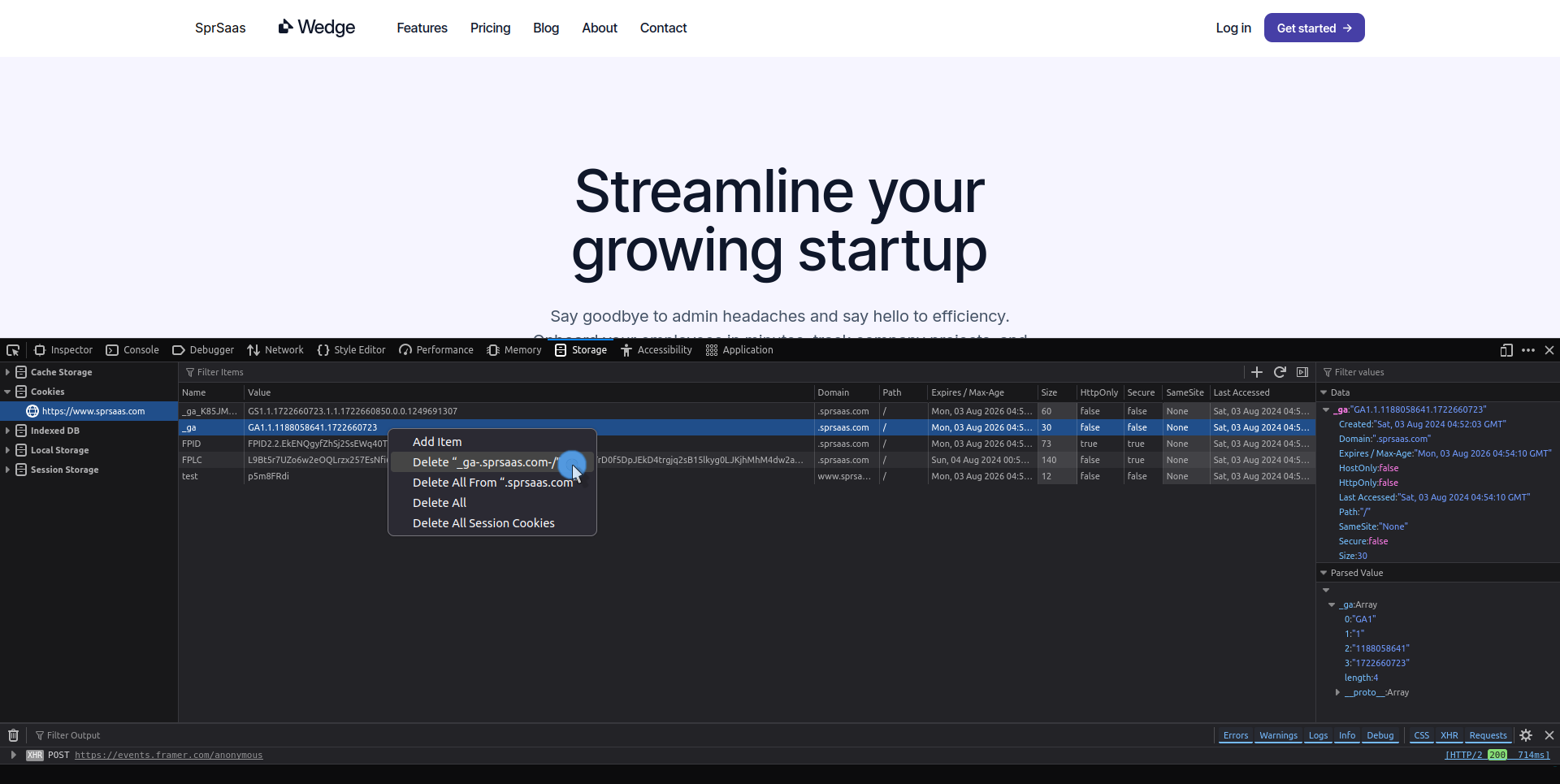Toggle the Warnings console filter
This screenshot has height=784, width=1560.
1278,735
